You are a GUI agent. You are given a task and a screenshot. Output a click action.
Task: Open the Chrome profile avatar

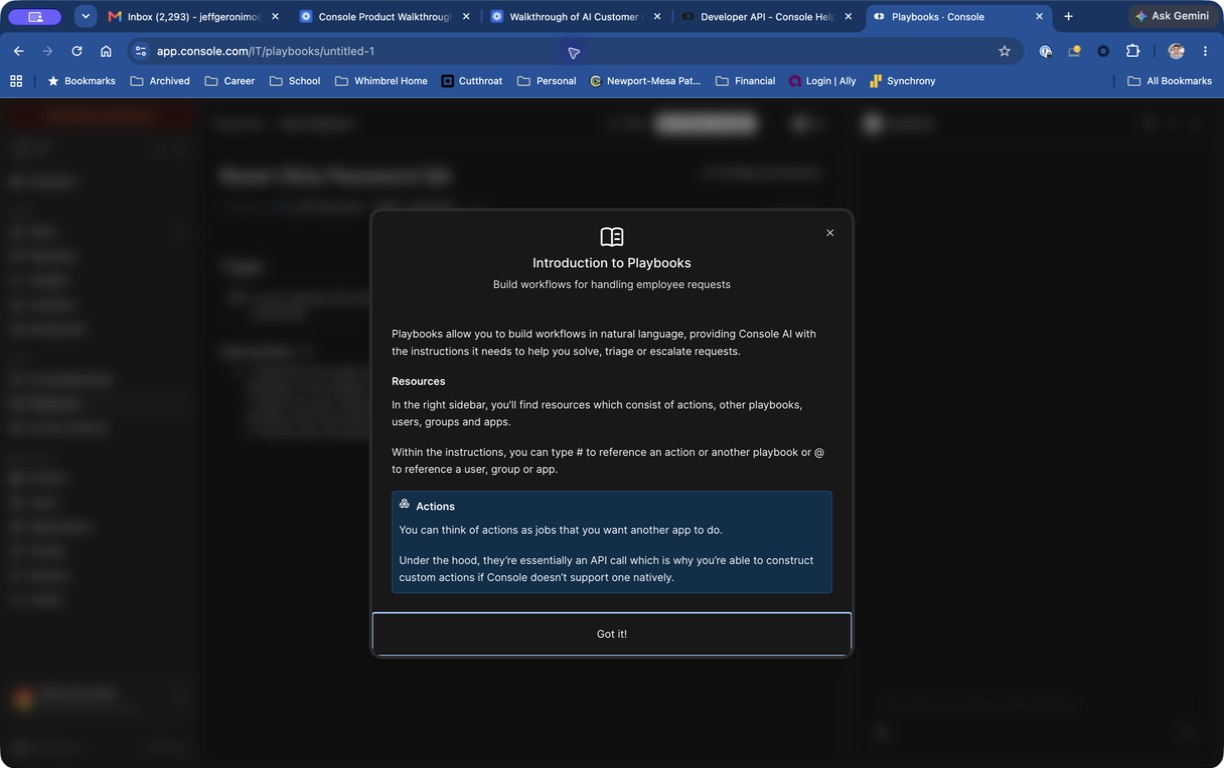point(1176,51)
